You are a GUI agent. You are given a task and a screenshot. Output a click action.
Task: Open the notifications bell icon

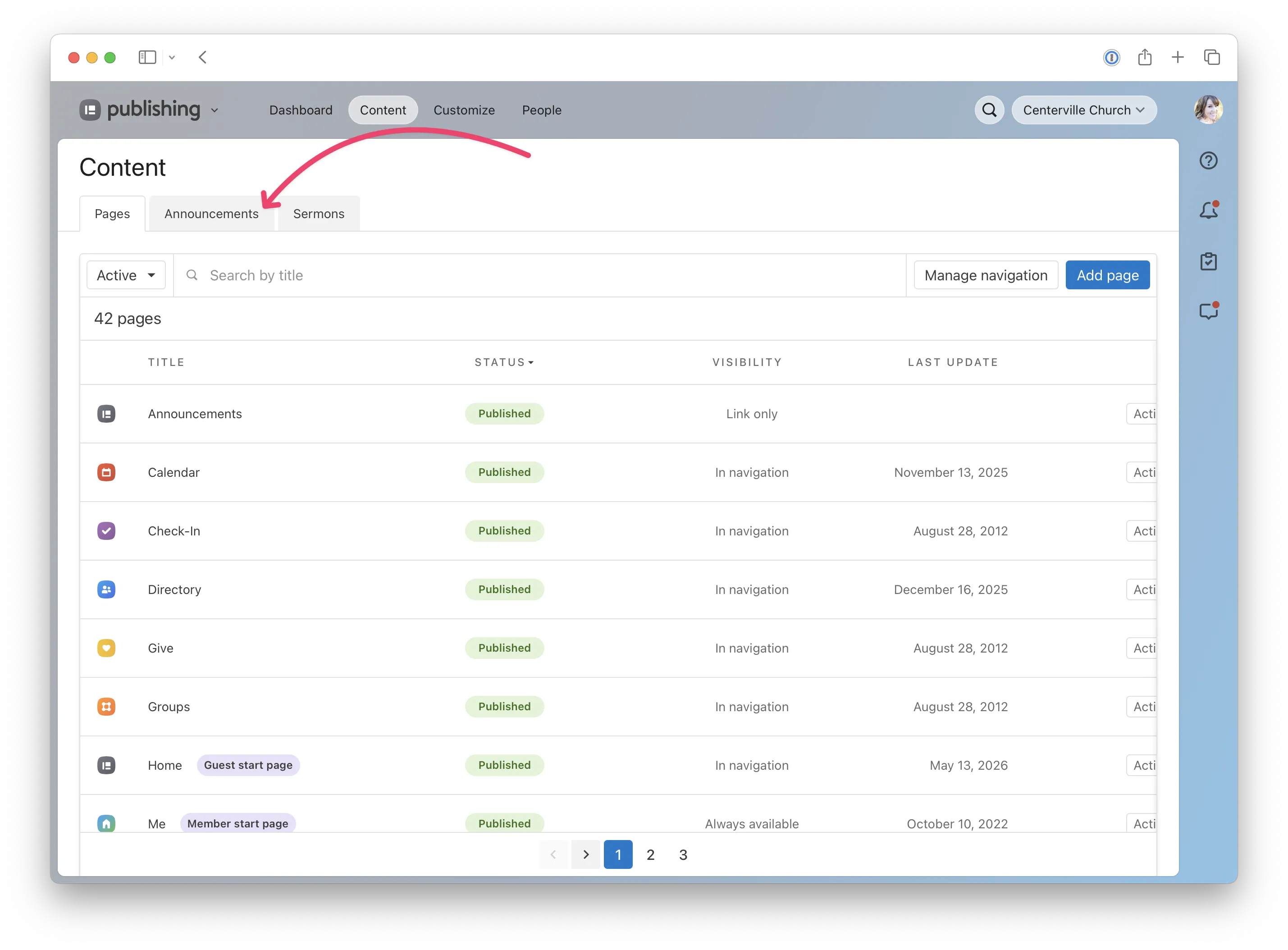coord(1209,210)
